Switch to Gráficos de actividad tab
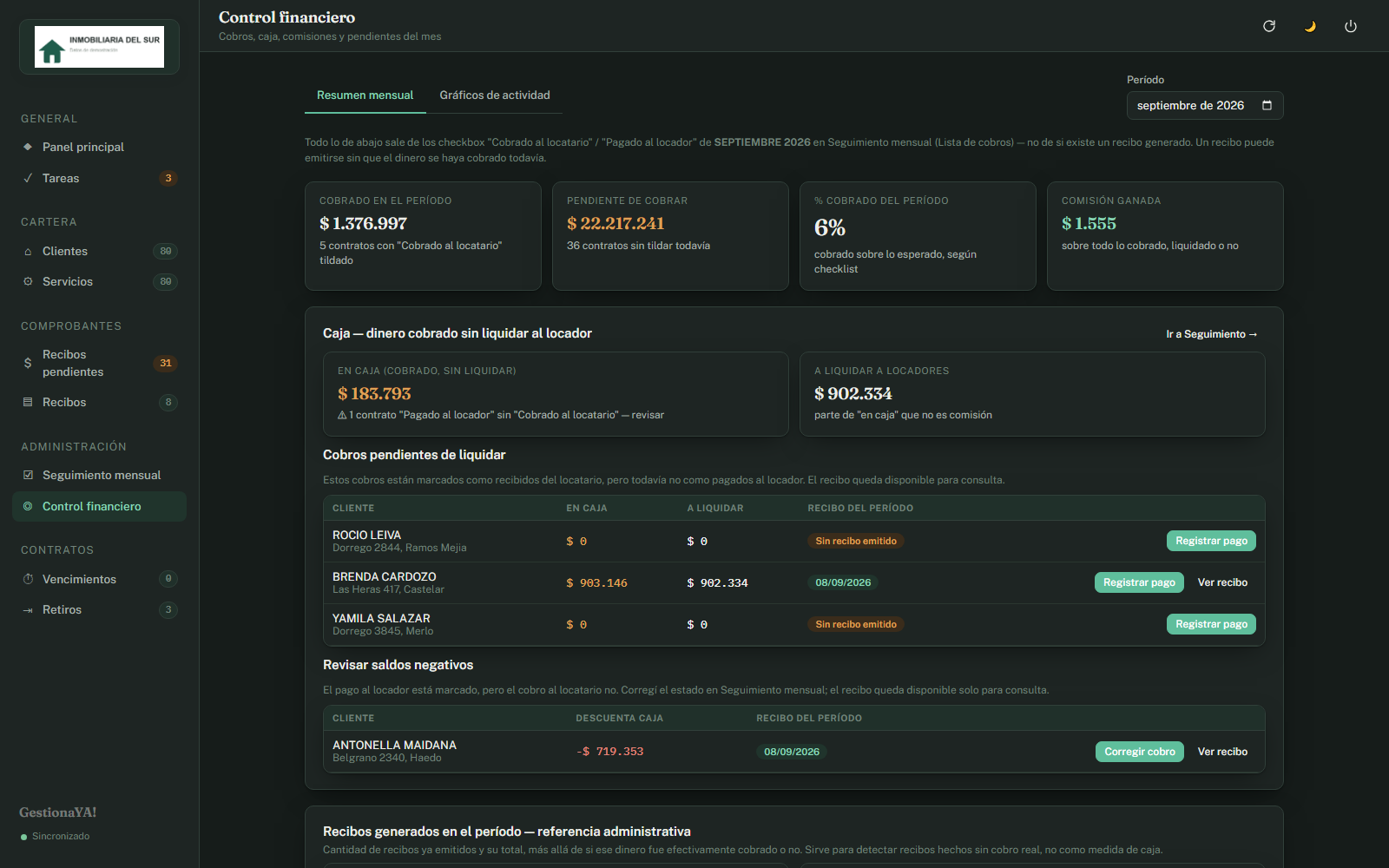The height and width of the screenshot is (868, 1389). pyautogui.click(x=495, y=95)
